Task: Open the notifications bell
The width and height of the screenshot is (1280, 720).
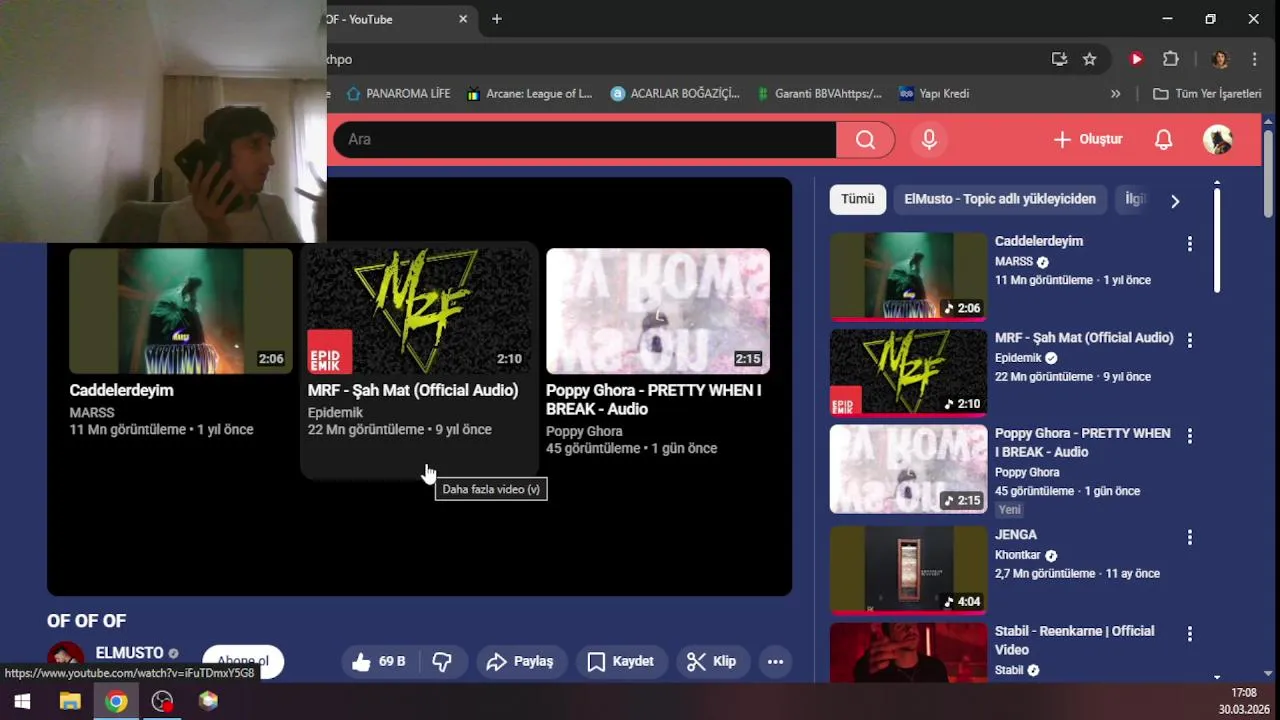Action: tap(1163, 140)
